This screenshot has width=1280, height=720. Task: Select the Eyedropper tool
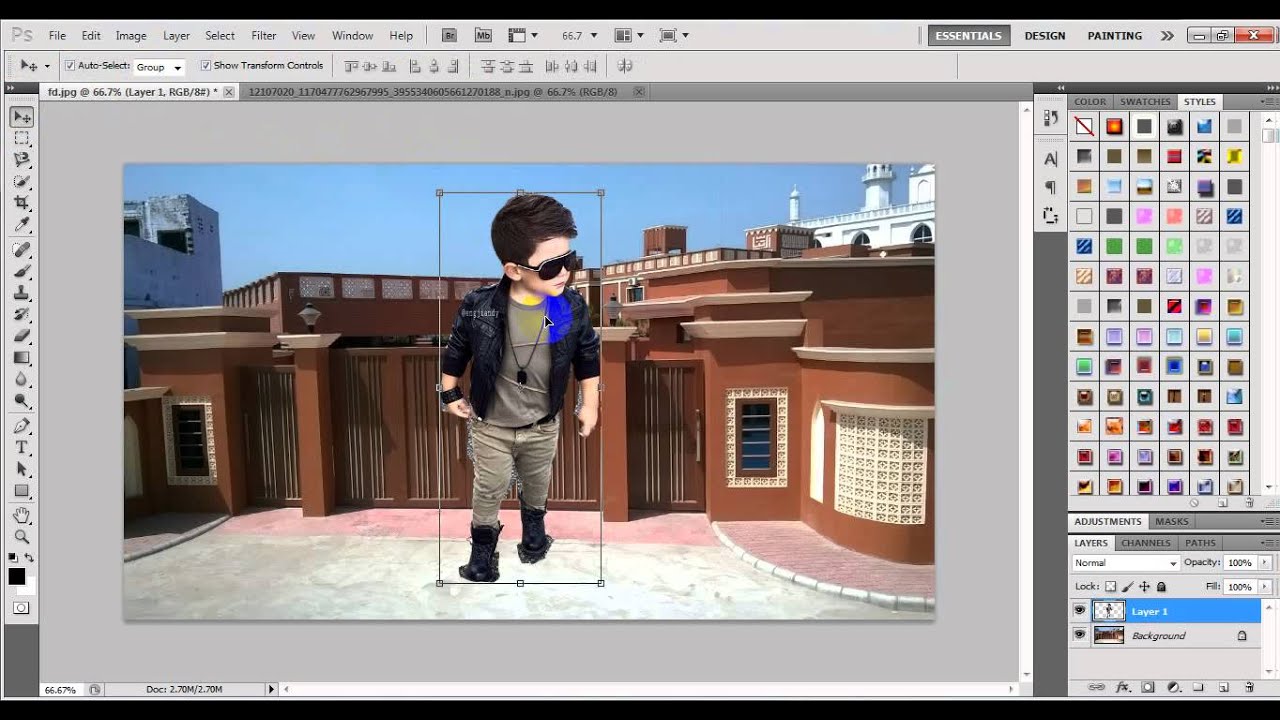point(21,225)
